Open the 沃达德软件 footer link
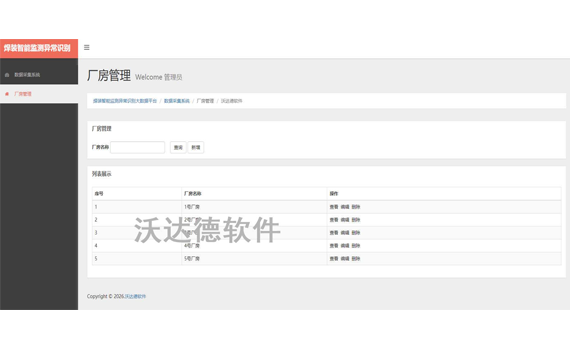 pos(135,296)
